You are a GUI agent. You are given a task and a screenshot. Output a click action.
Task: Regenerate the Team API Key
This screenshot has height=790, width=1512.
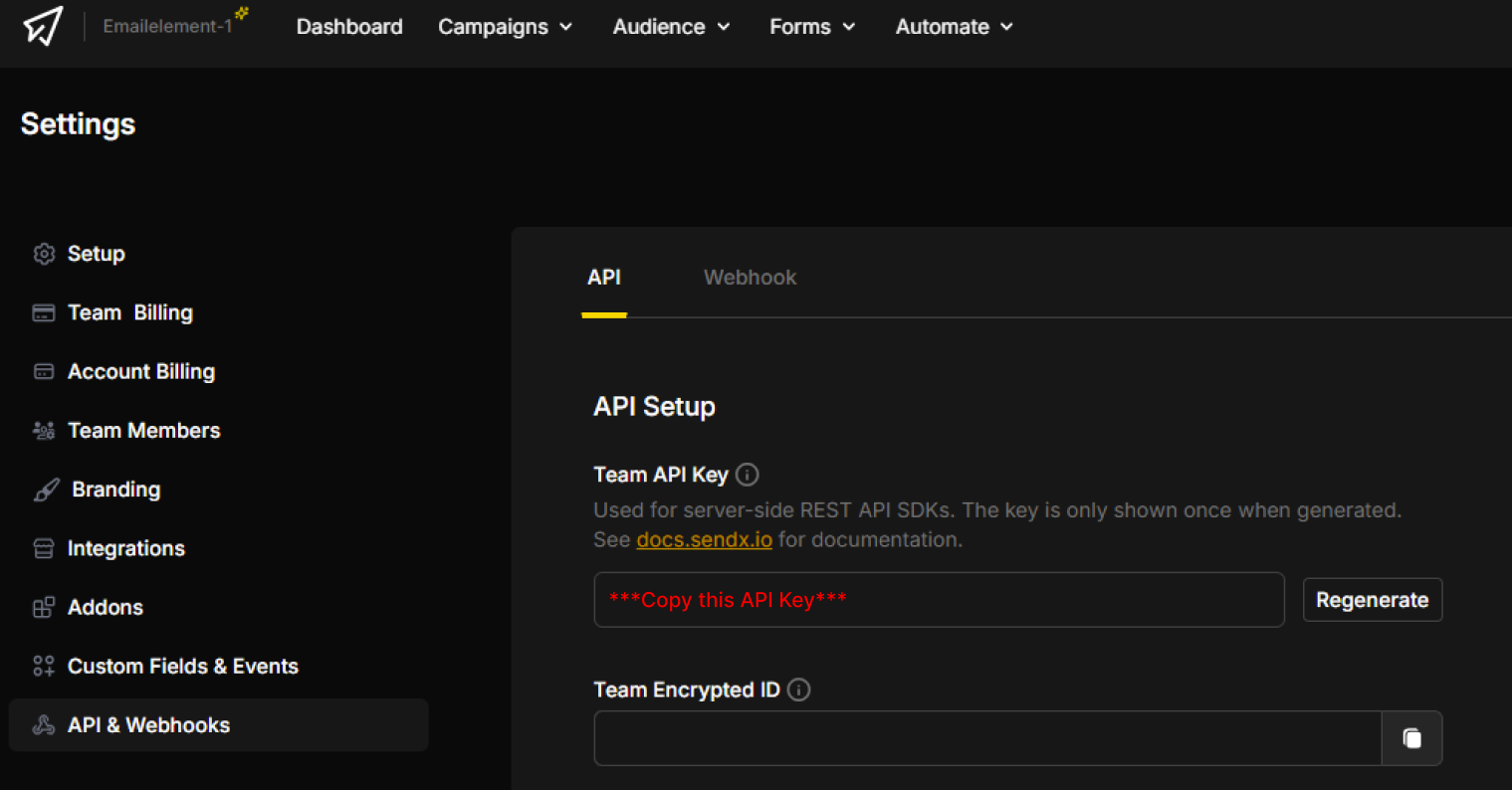click(1372, 600)
